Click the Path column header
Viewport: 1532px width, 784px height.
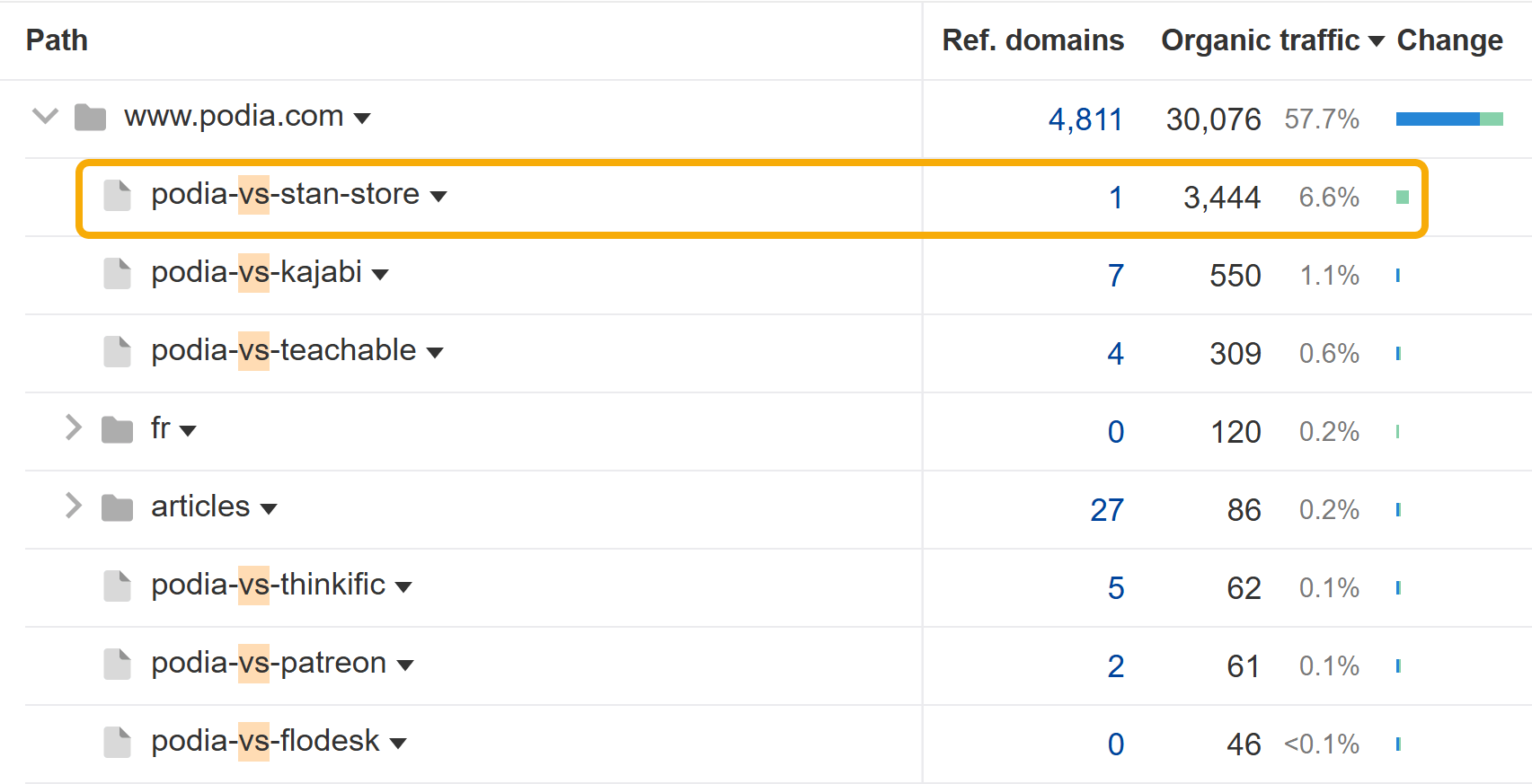point(57,40)
